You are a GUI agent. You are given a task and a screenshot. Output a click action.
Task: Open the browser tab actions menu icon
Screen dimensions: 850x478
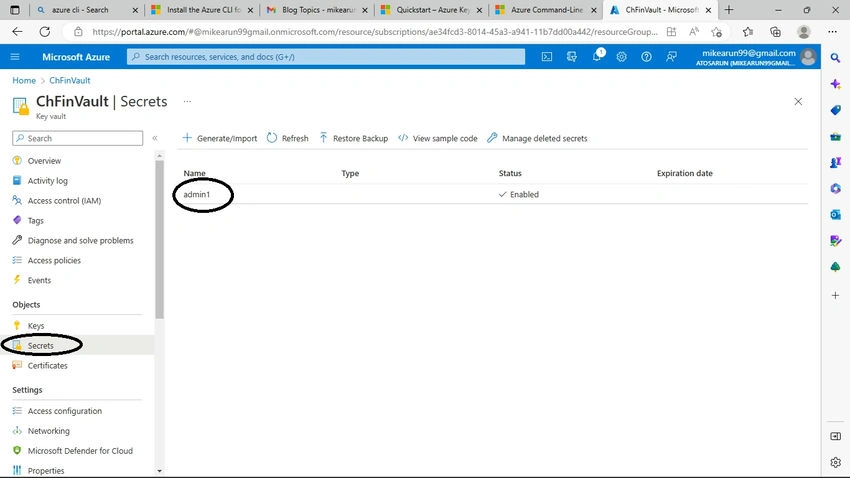coord(15,10)
